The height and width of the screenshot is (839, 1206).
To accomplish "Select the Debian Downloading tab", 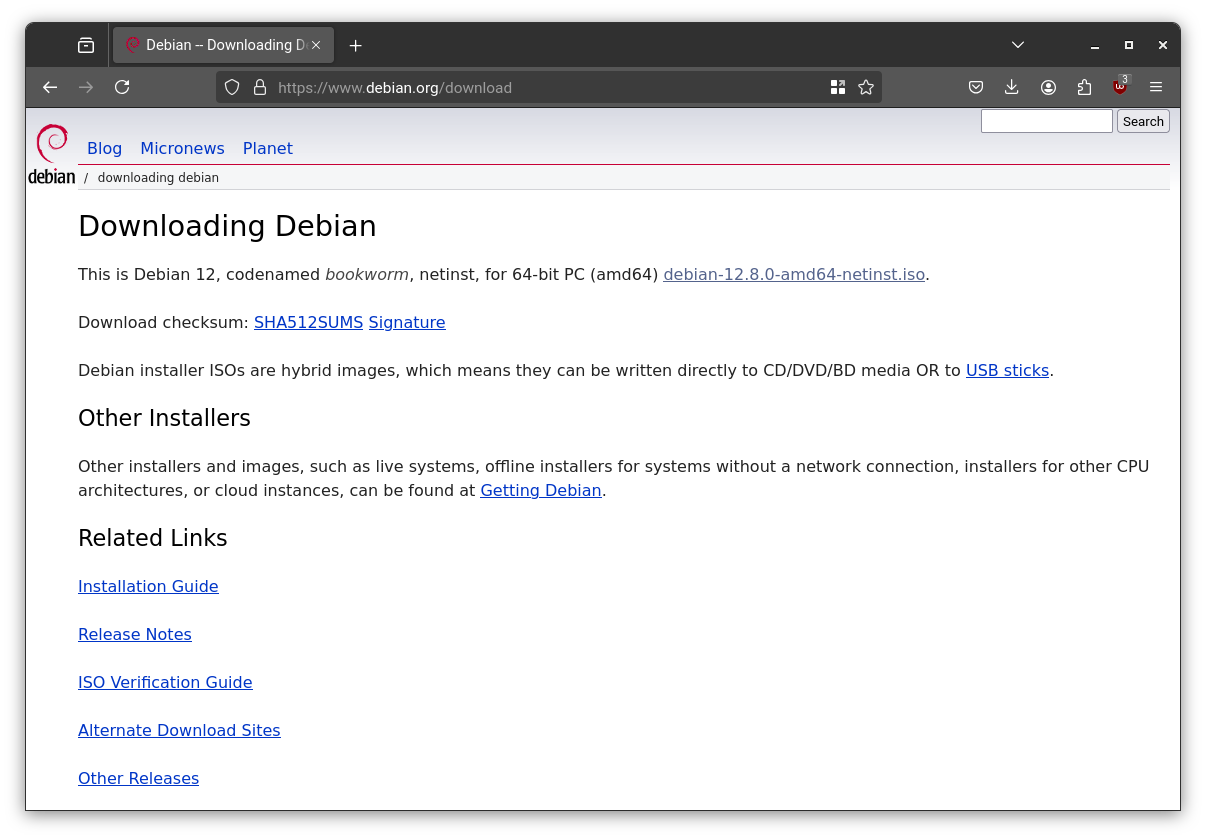I will tap(220, 45).
